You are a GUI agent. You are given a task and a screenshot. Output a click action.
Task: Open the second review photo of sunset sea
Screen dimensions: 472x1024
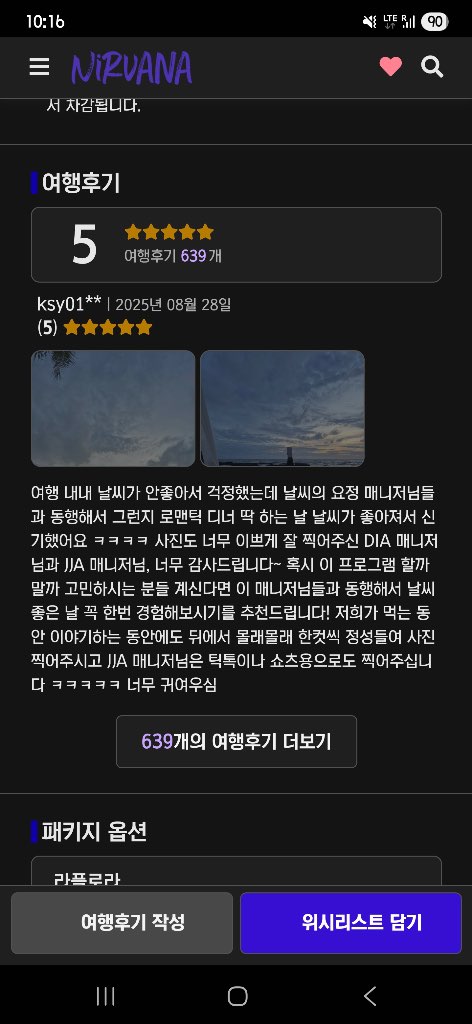(282, 408)
